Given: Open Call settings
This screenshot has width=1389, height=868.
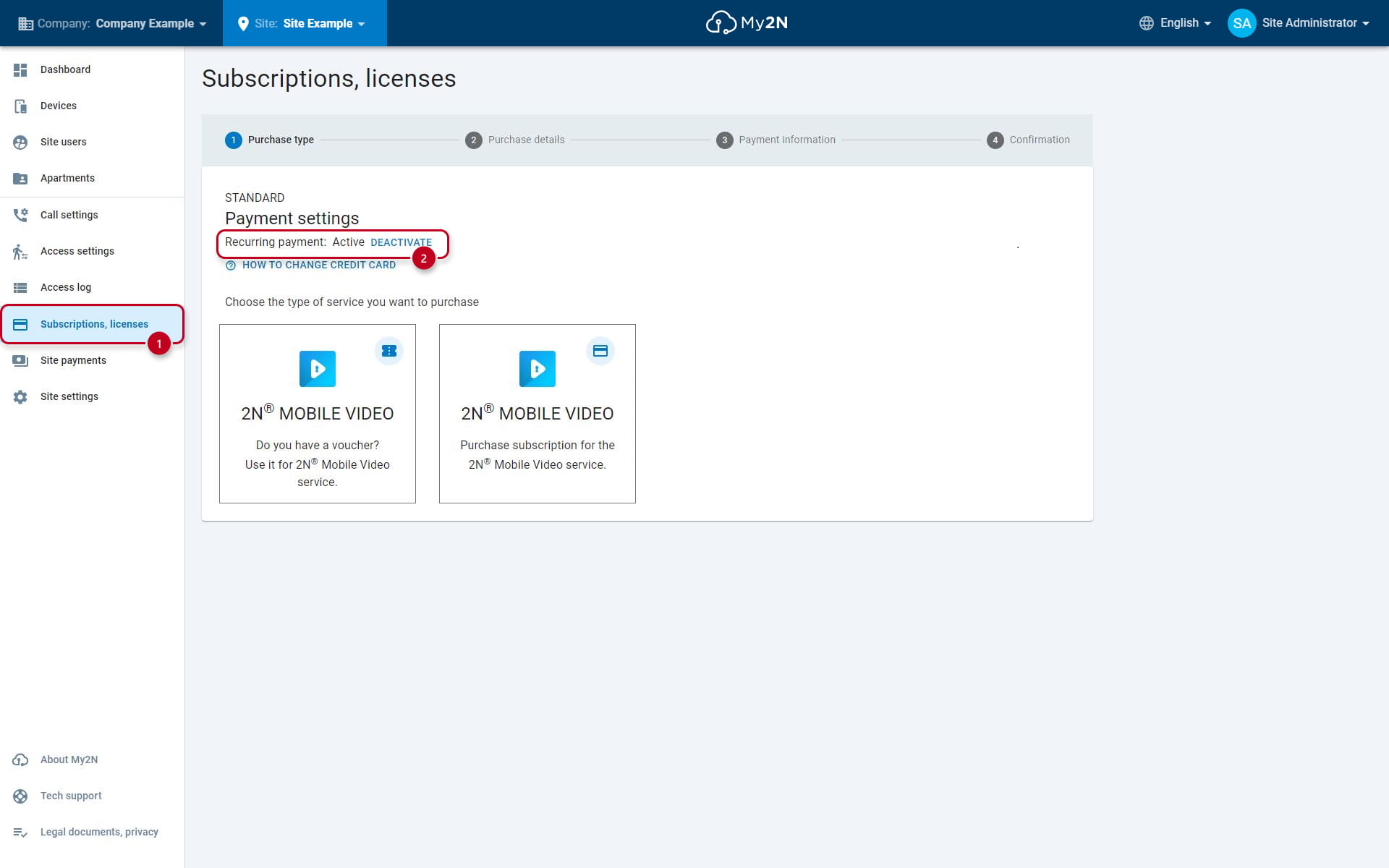Looking at the screenshot, I should (92, 215).
